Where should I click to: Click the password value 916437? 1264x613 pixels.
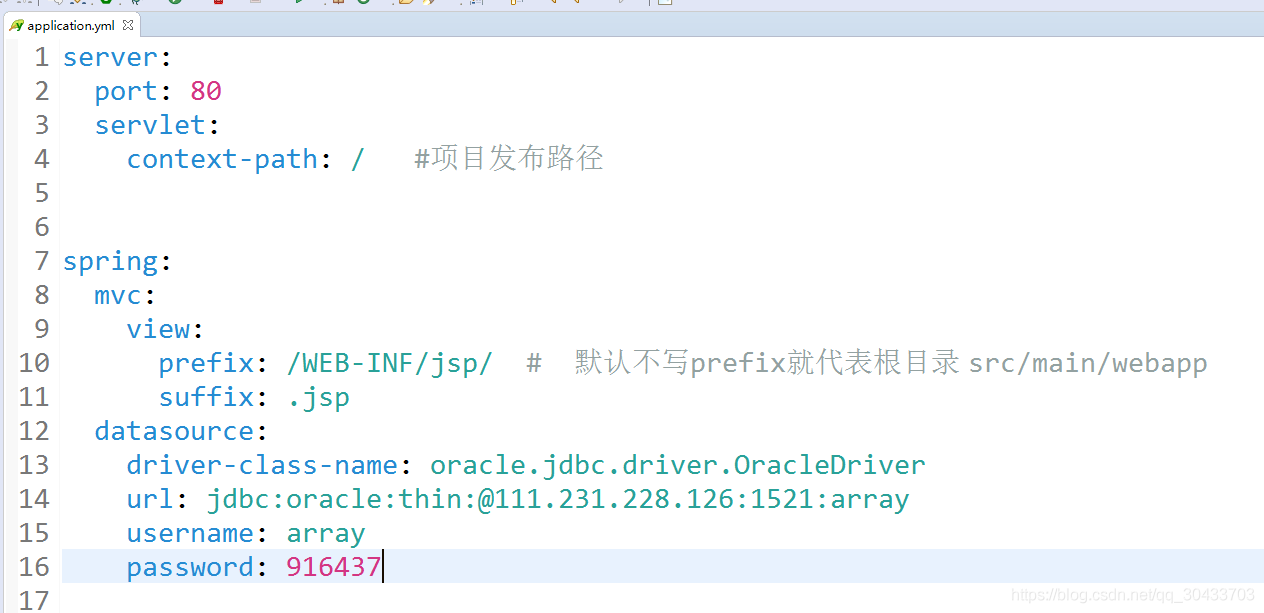pyautogui.click(x=333, y=568)
